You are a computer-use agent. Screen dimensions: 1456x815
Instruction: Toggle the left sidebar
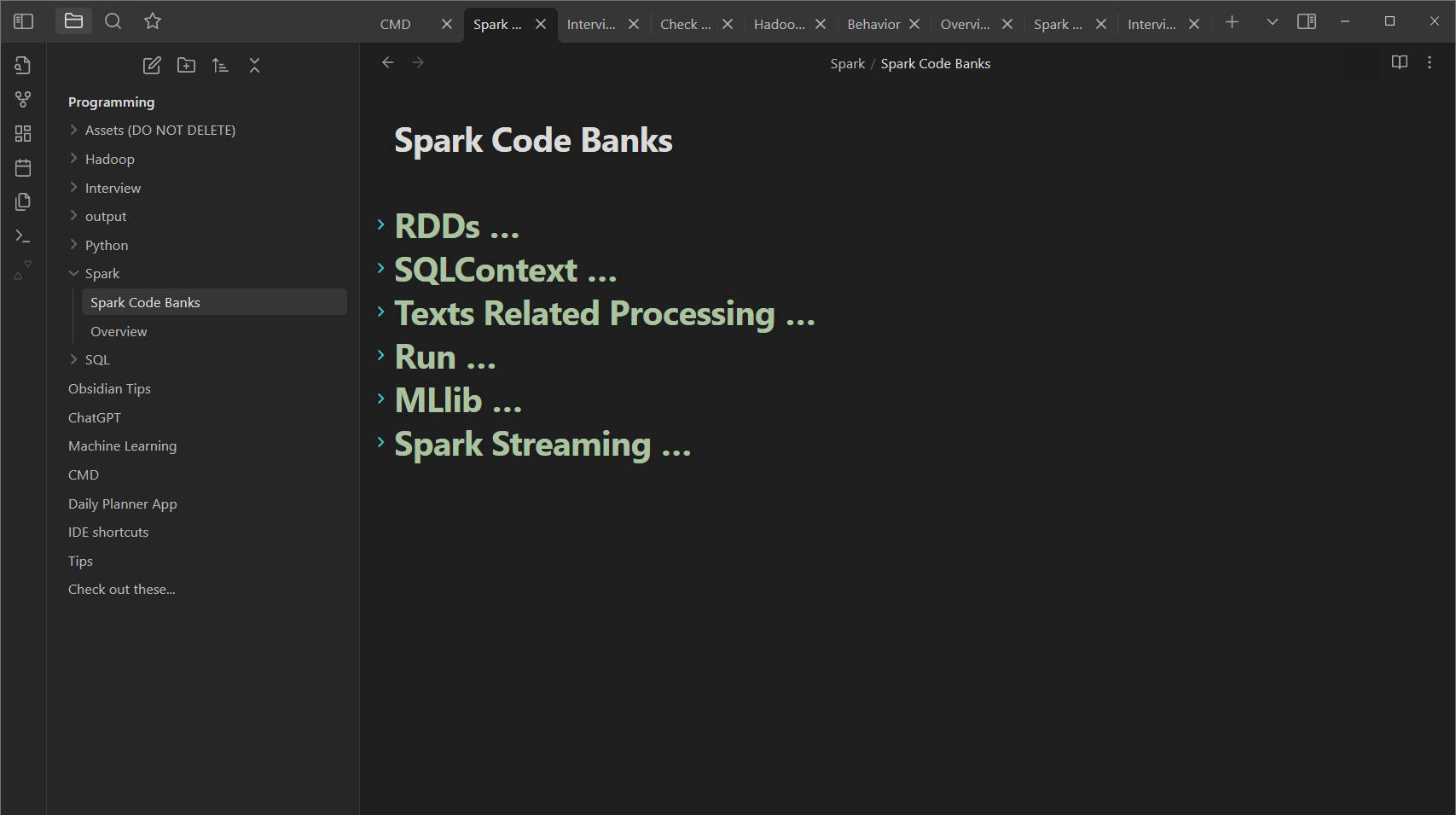(24, 21)
